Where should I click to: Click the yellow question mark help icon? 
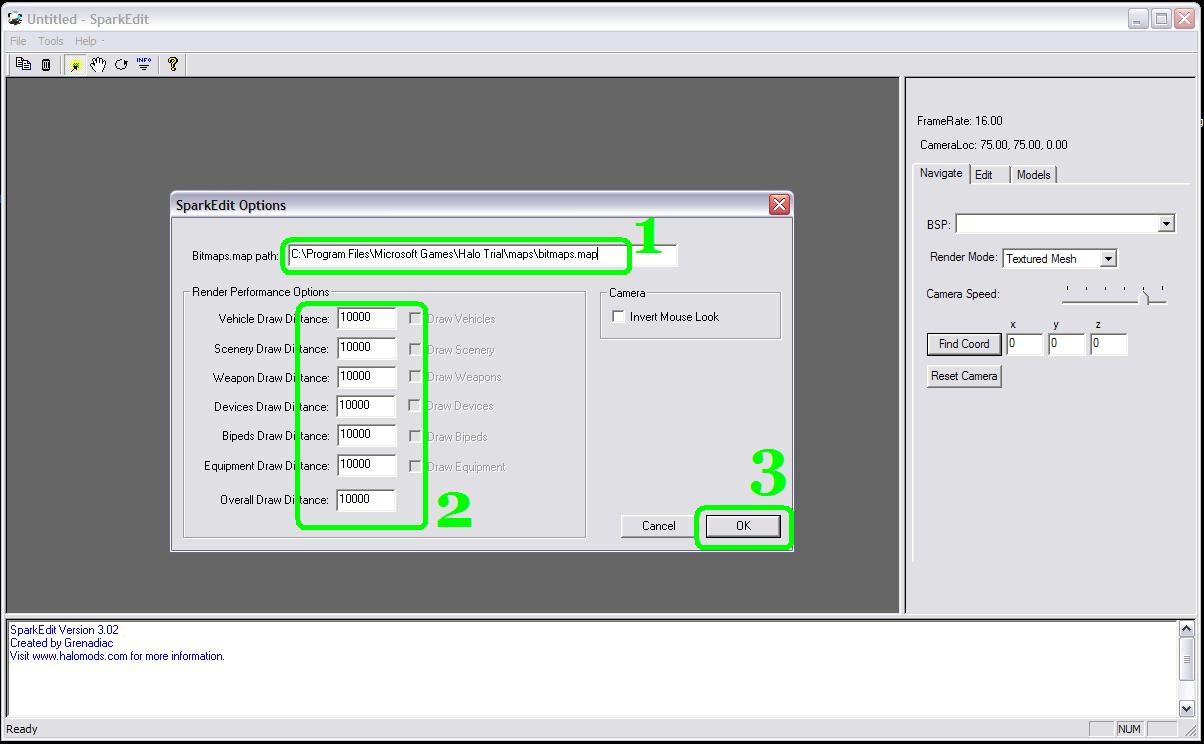tap(173, 64)
